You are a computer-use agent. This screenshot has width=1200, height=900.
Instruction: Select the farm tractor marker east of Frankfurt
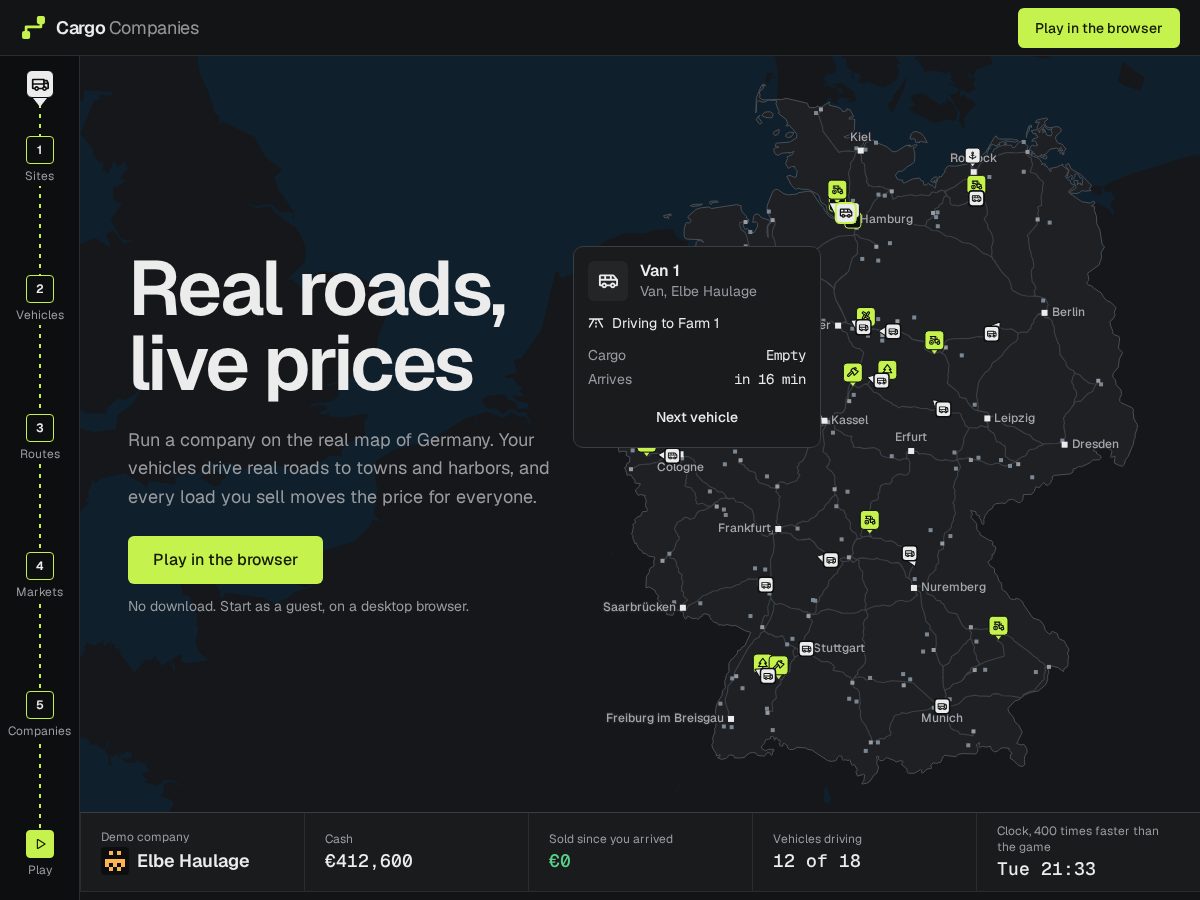pyautogui.click(x=870, y=520)
